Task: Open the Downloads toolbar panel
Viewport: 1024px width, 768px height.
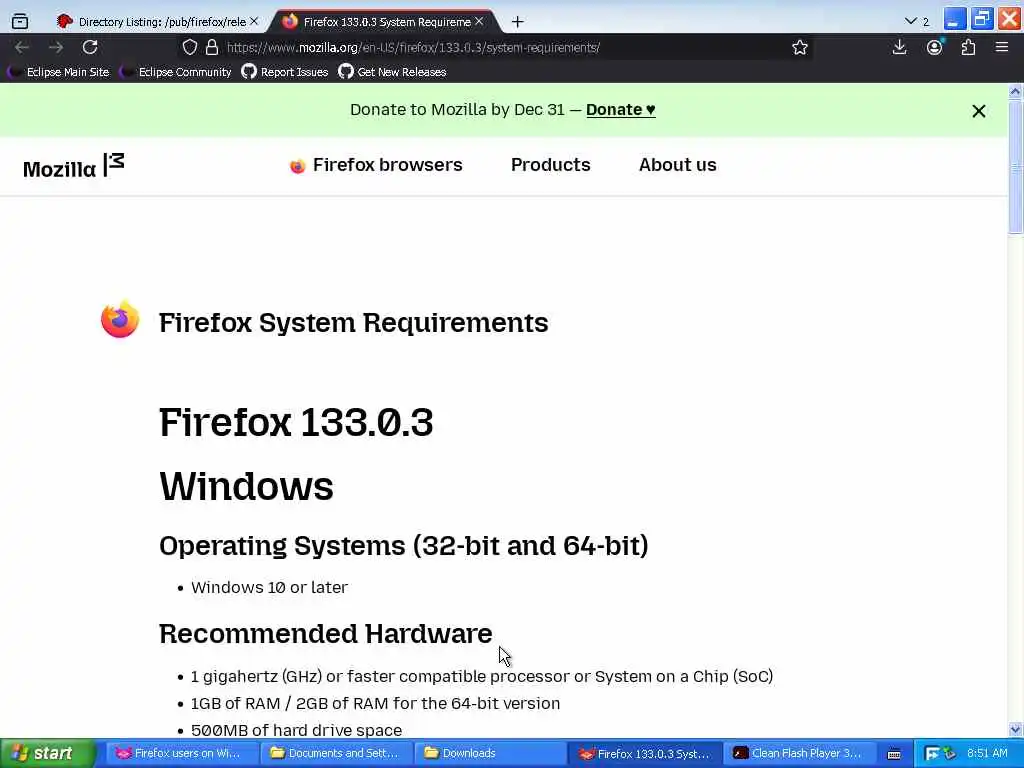Action: pyautogui.click(x=899, y=47)
